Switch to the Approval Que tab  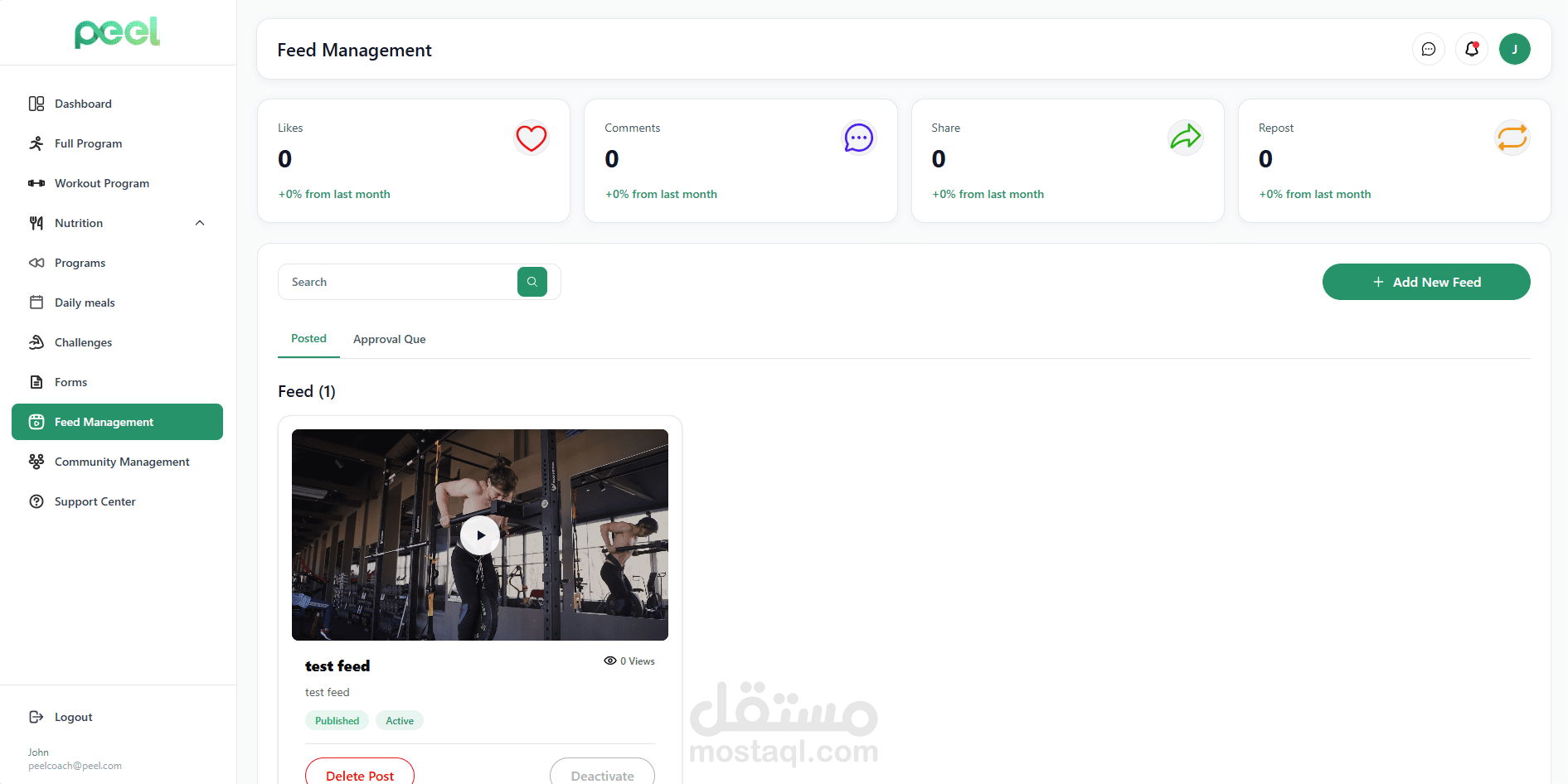tap(390, 339)
